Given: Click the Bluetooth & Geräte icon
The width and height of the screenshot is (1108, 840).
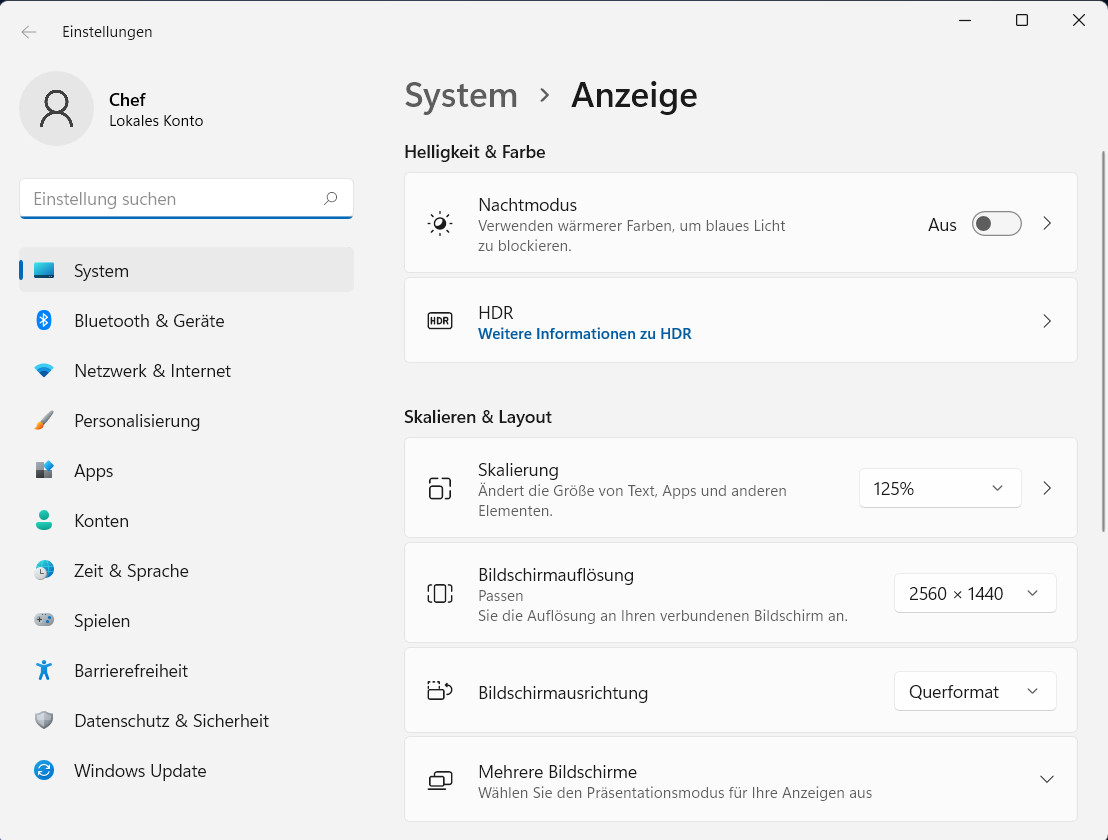Looking at the screenshot, I should [44, 320].
